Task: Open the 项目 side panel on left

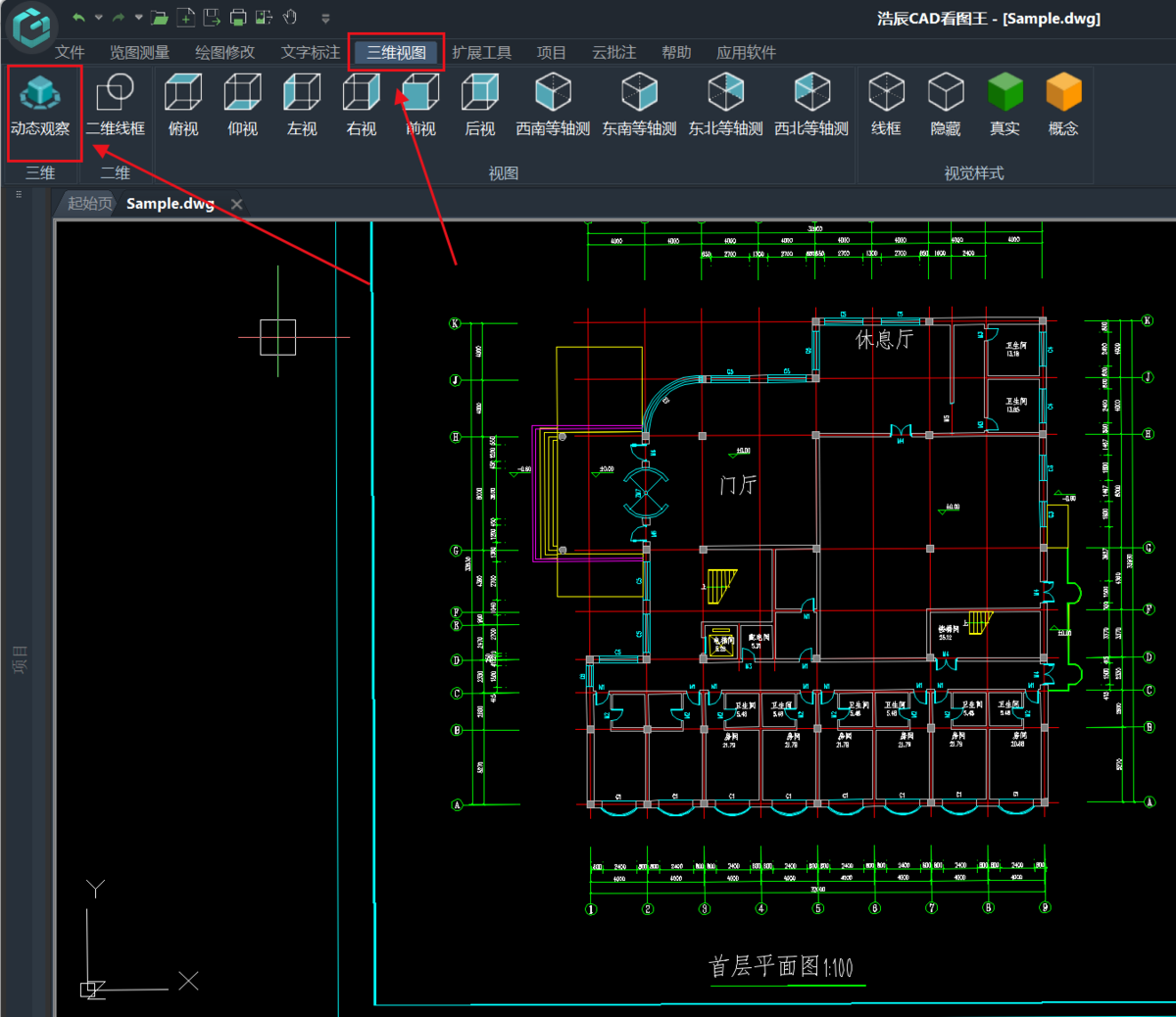Action: (20, 658)
